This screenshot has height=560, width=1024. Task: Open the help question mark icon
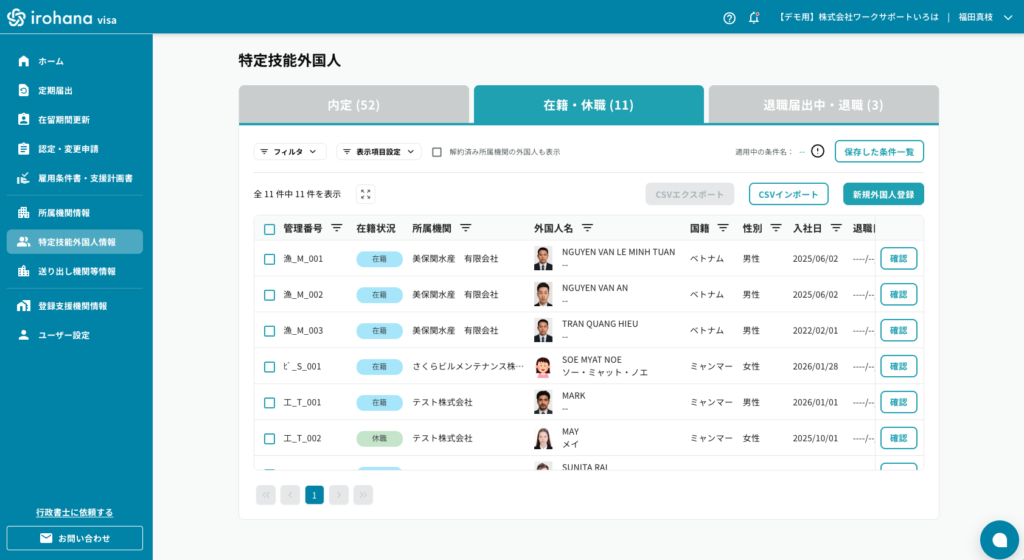(729, 18)
